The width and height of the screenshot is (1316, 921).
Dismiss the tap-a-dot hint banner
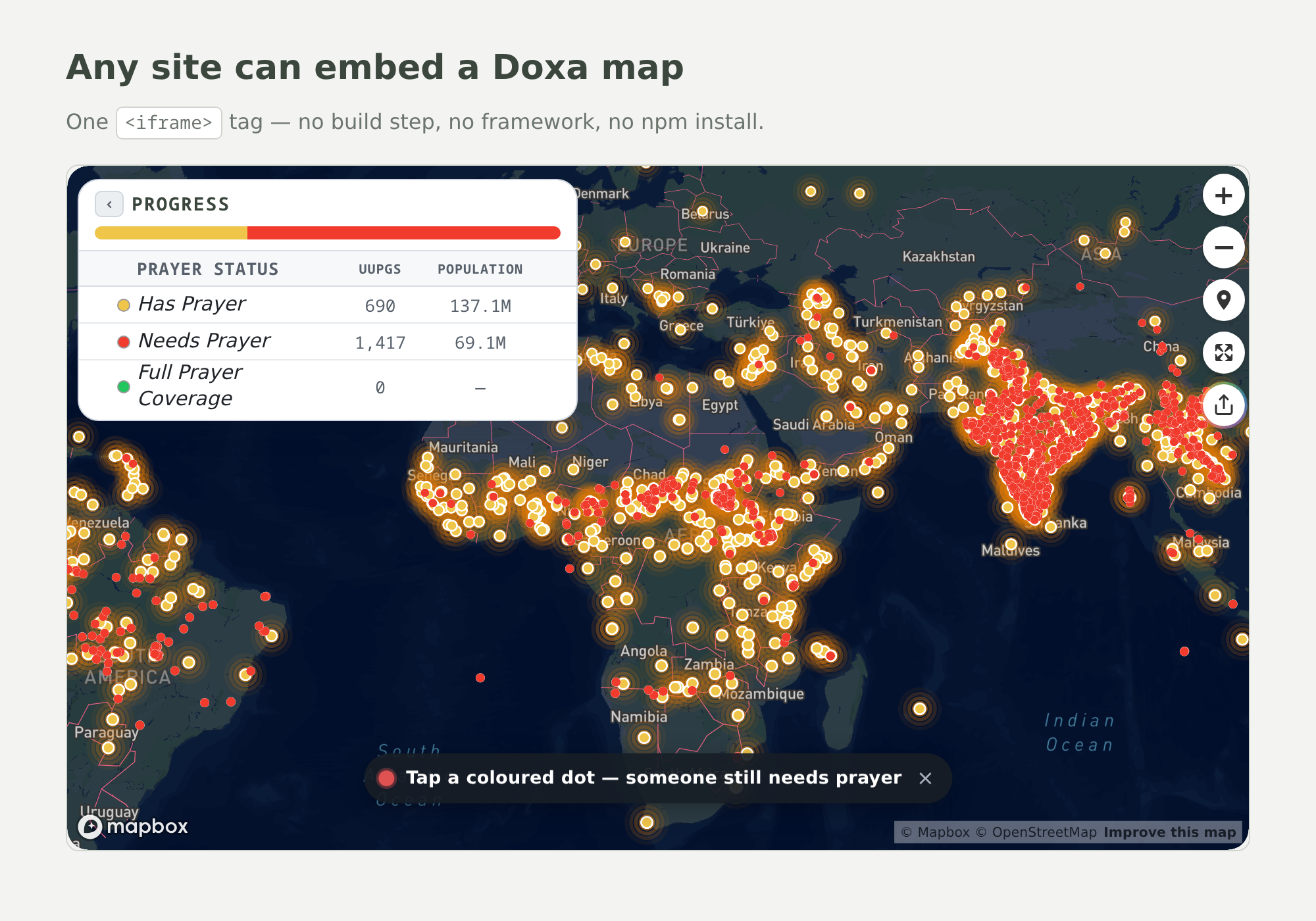click(x=925, y=778)
